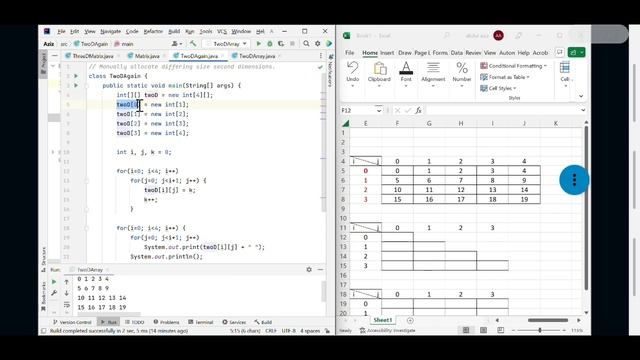
Task: Open Cells group in Excel ribbon
Action: tap(565, 73)
